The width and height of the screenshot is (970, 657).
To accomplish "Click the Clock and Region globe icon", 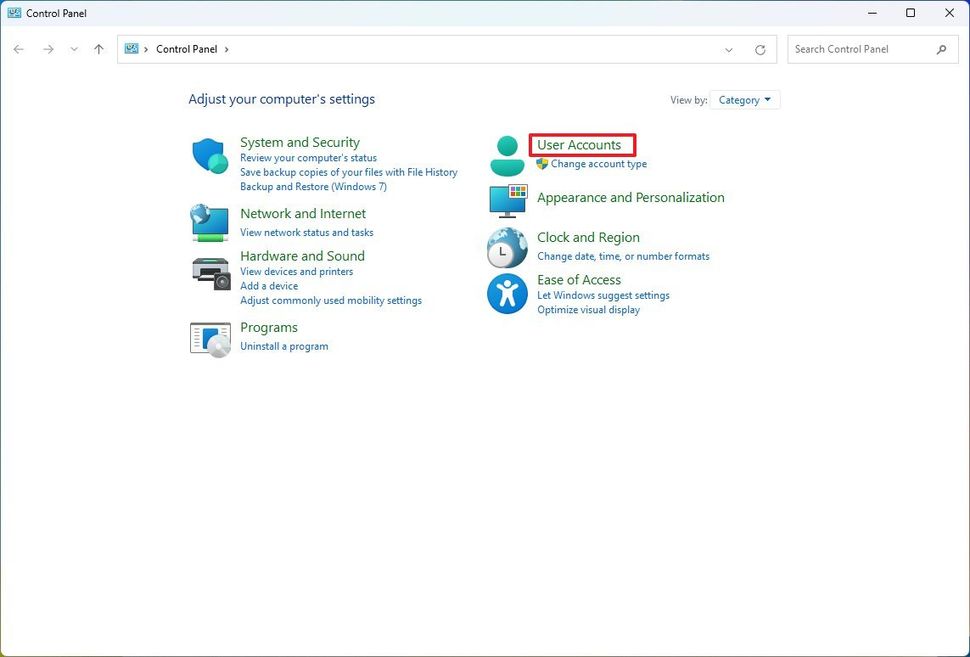I will (507, 246).
